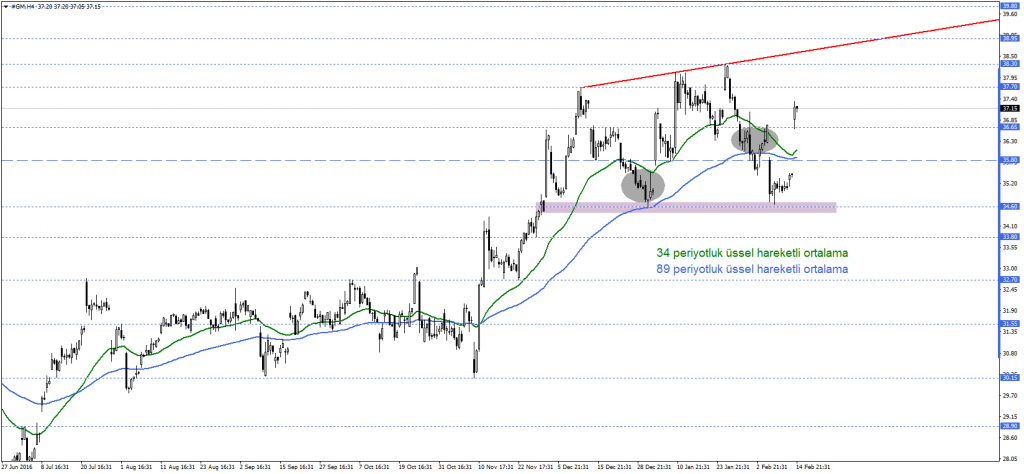Select the purple support zone rectangle
The image size is (1024, 474).
686,207
